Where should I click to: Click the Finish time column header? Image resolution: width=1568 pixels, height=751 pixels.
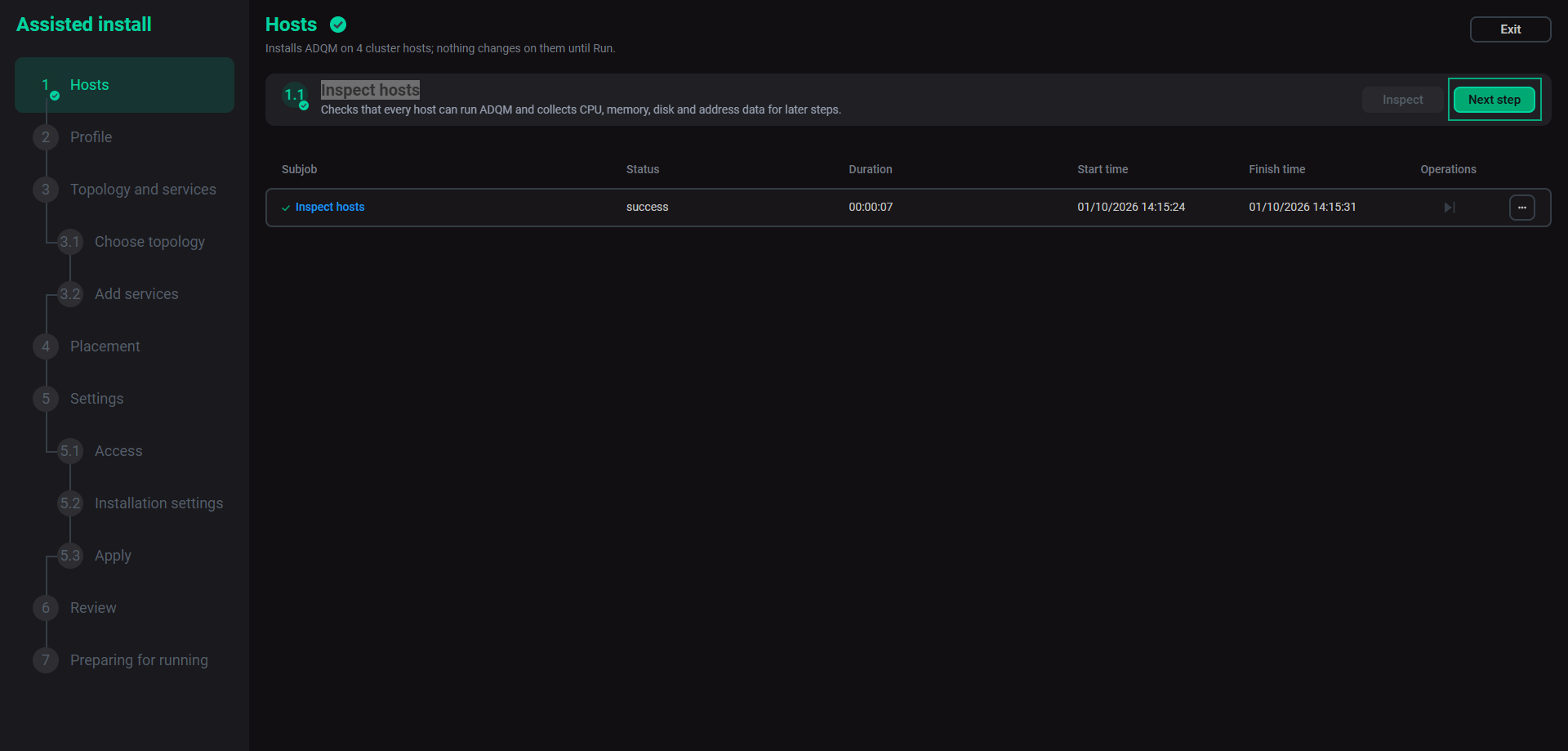pyautogui.click(x=1276, y=169)
